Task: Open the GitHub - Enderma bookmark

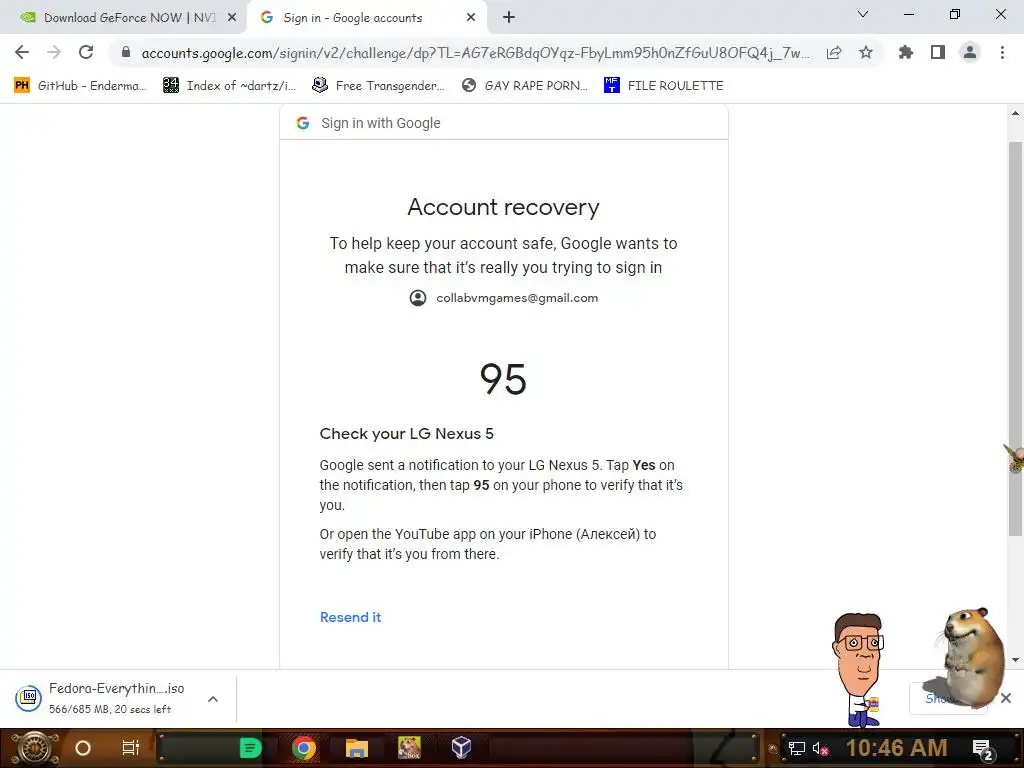Action: 80,86
